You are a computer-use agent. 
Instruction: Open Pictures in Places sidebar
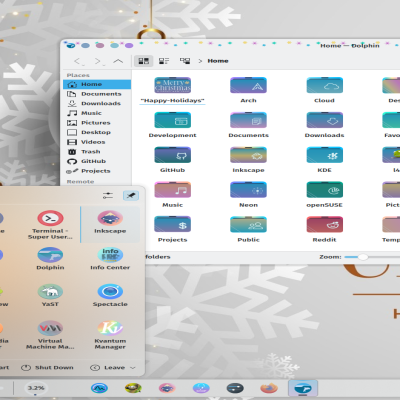coord(97,123)
